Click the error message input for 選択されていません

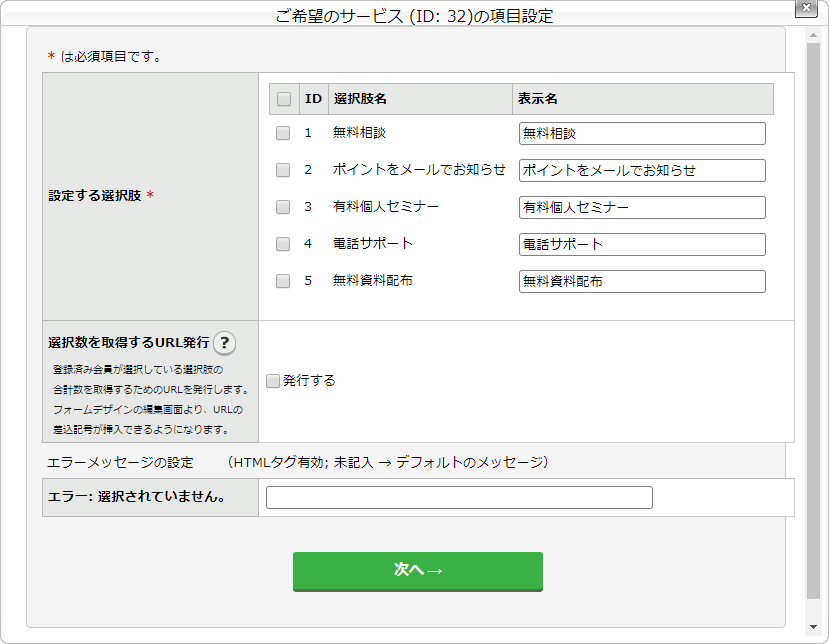[459, 497]
